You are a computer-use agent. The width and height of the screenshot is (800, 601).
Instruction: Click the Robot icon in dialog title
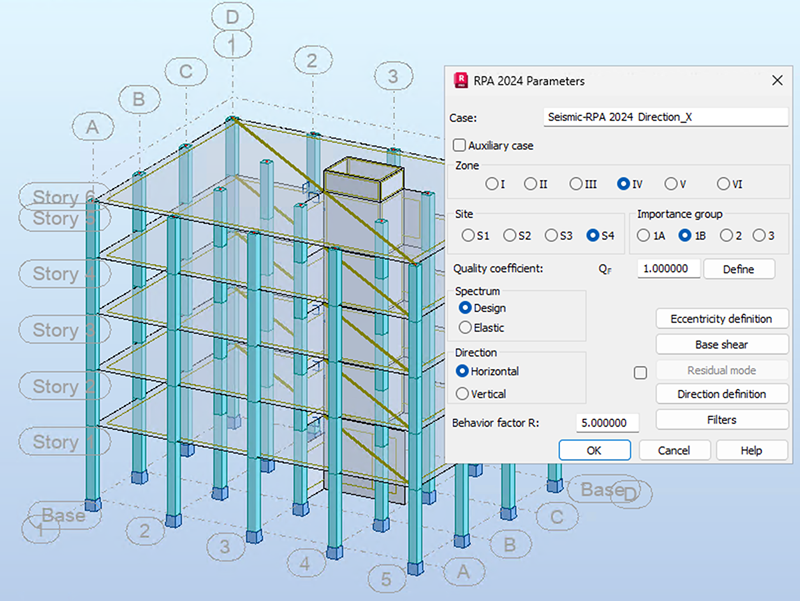[x=461, y=81]
